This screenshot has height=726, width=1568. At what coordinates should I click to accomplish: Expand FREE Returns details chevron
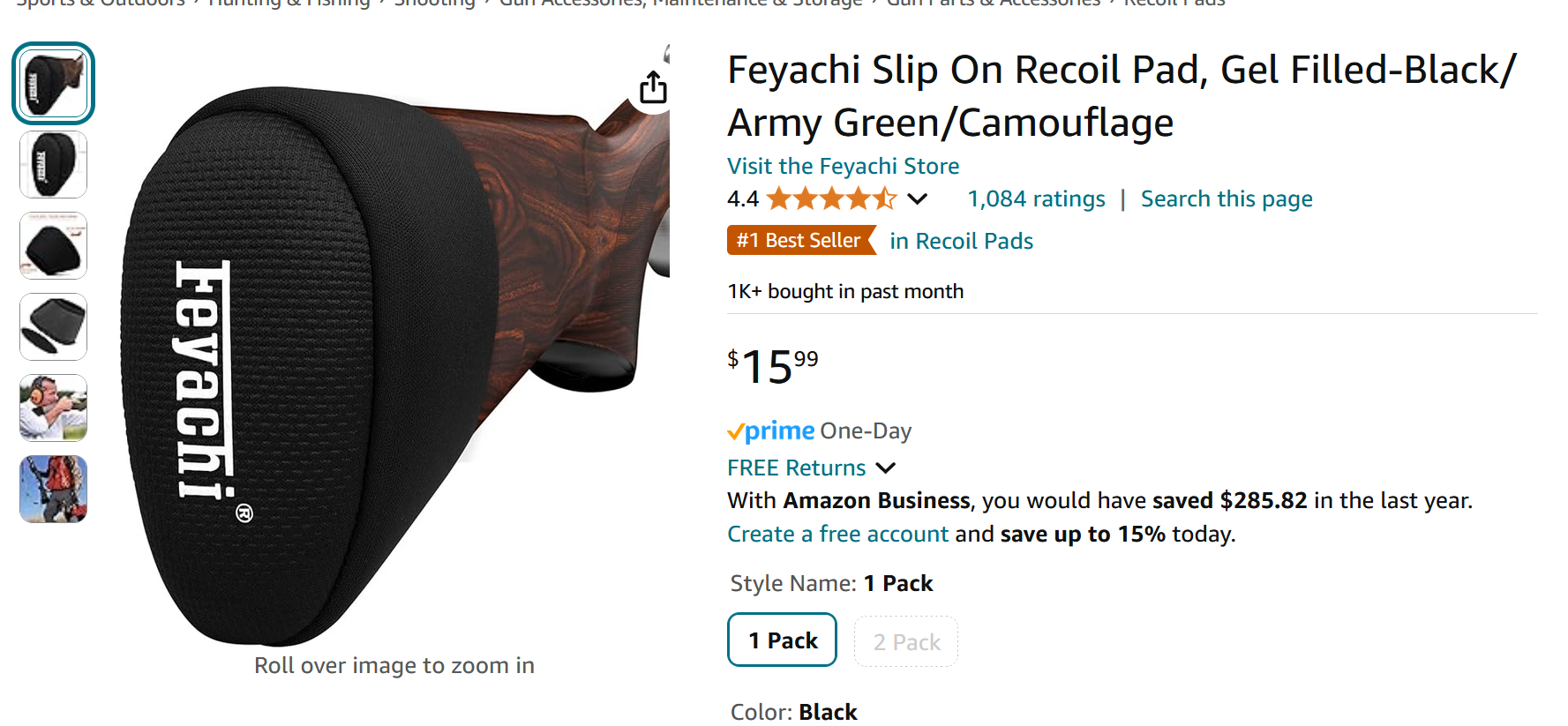click(x=886, y=468)
